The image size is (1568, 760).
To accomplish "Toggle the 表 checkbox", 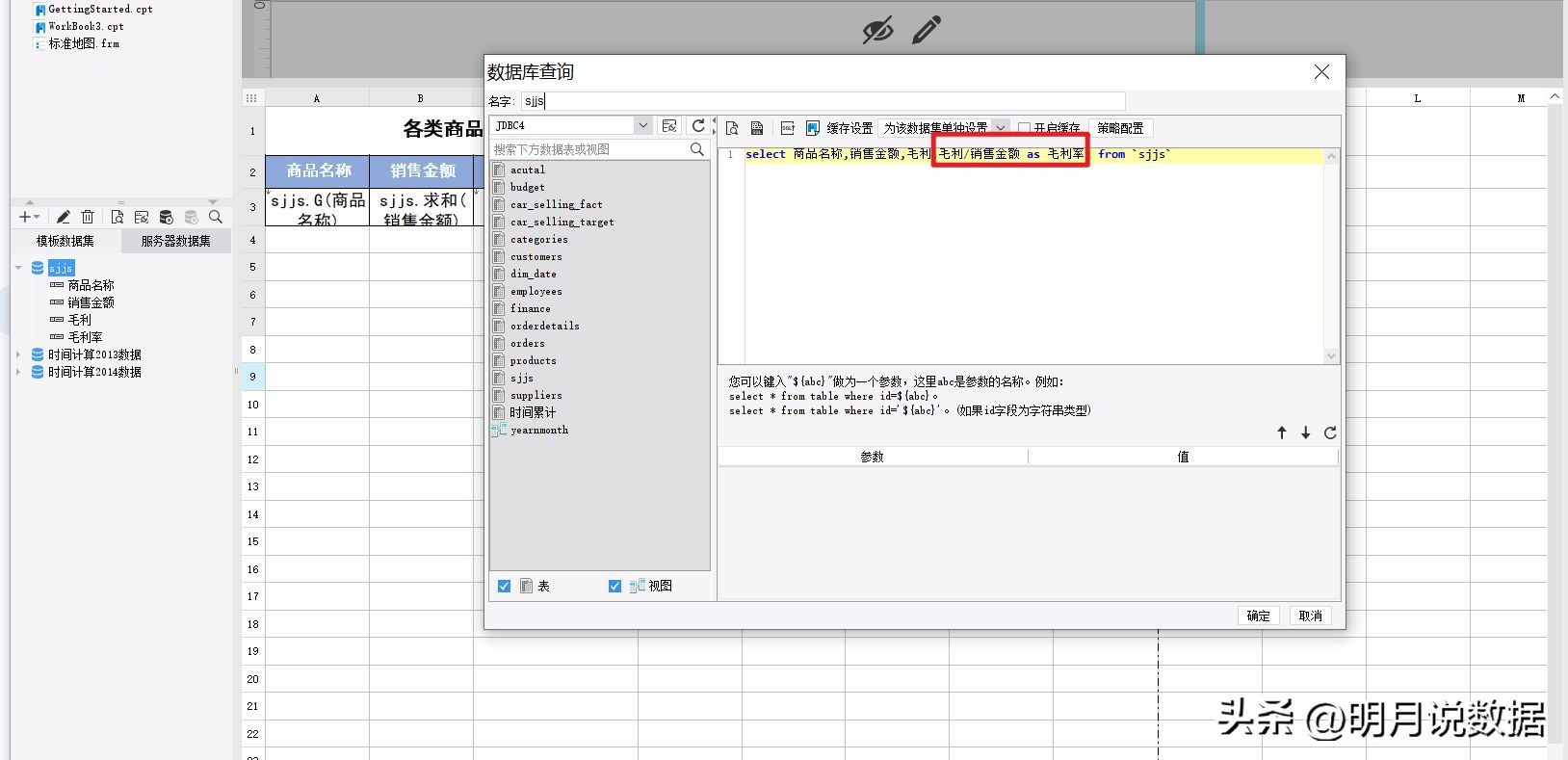I will (x=504, y=586).
